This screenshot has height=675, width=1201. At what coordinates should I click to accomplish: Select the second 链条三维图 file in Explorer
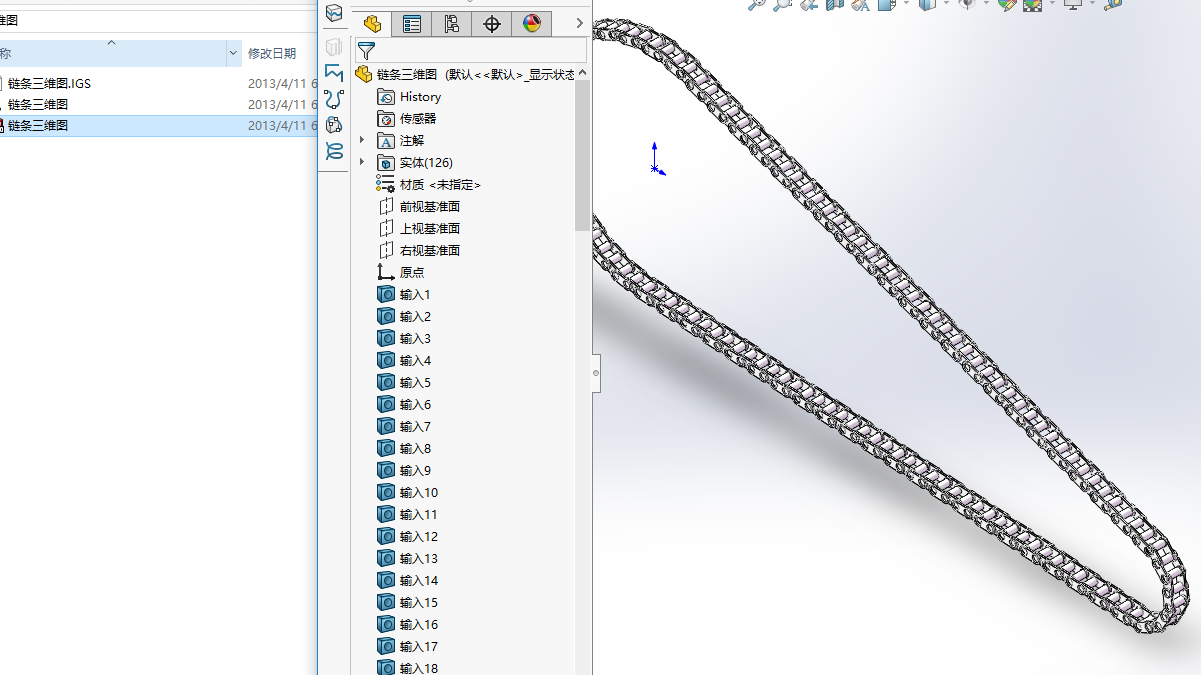tap(38, 104)
